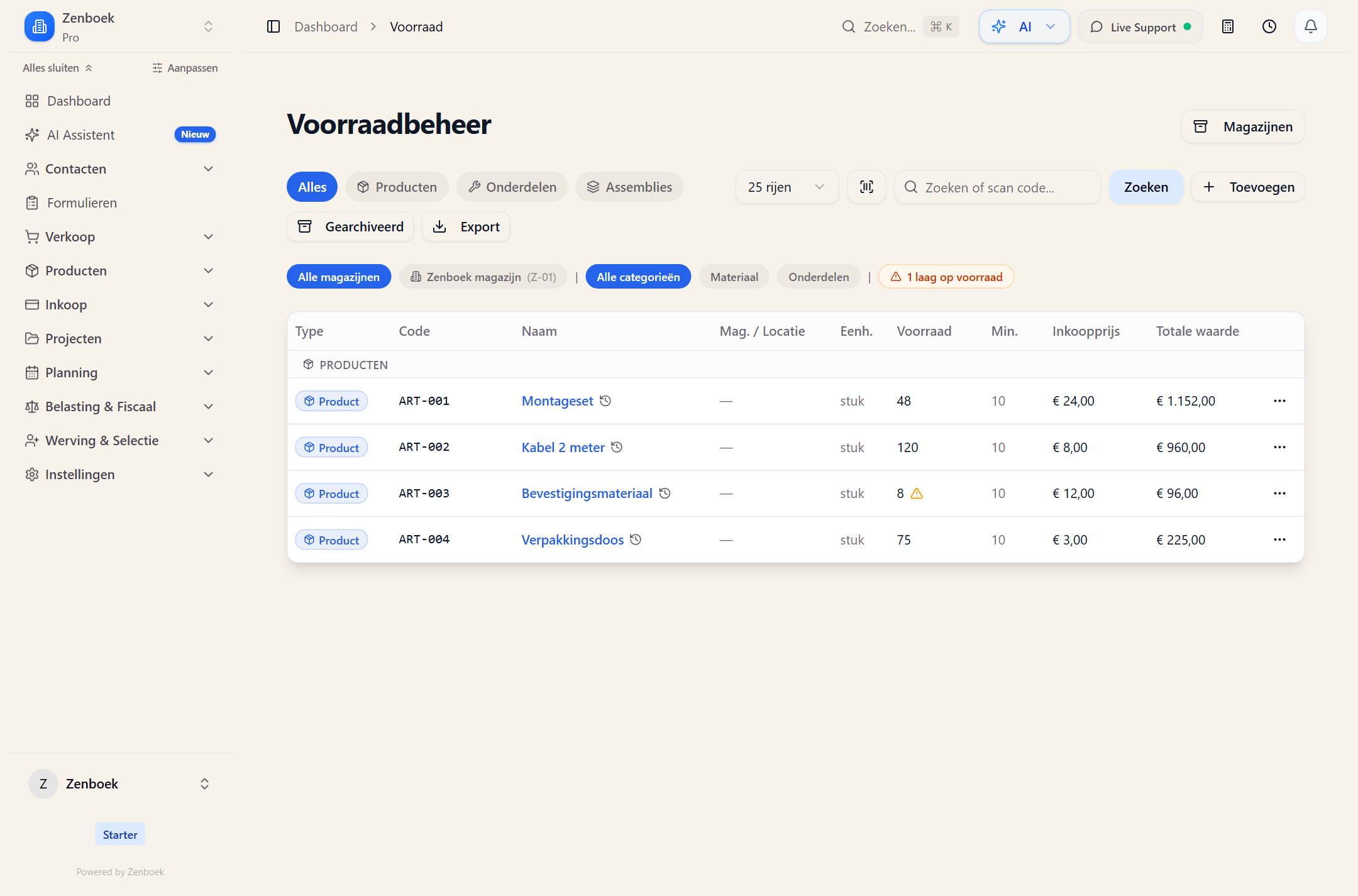1358x896 pixels.
Task: Toggle the sidebar panel icon
Action: coord(273,26)
